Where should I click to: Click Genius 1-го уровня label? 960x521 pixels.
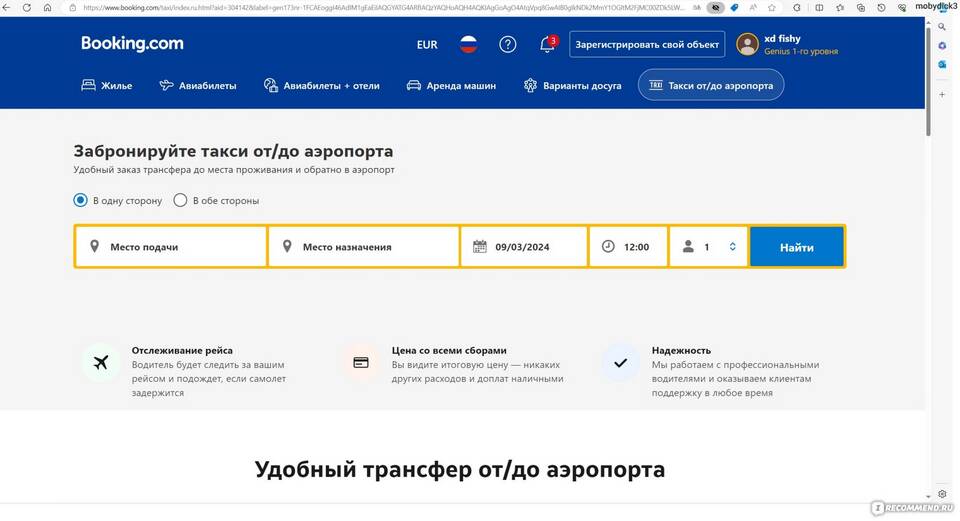tap(801, 51)
